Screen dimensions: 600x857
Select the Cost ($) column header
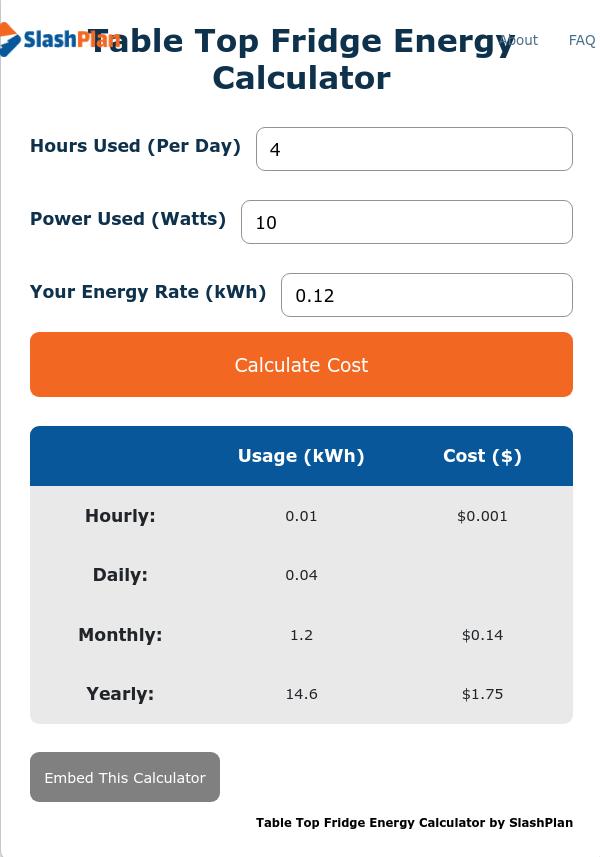tap(482, 456)
